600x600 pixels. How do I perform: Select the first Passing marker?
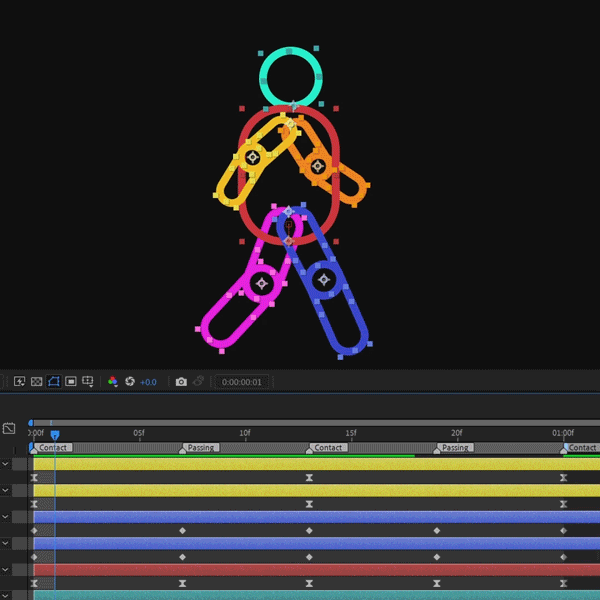point(201,447)
